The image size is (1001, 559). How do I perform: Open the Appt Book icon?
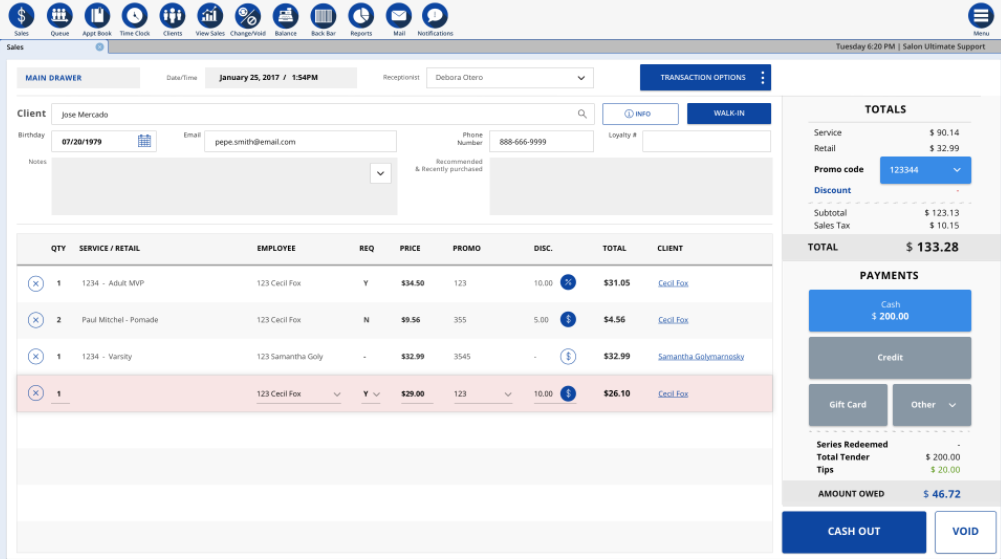point(97,15)
